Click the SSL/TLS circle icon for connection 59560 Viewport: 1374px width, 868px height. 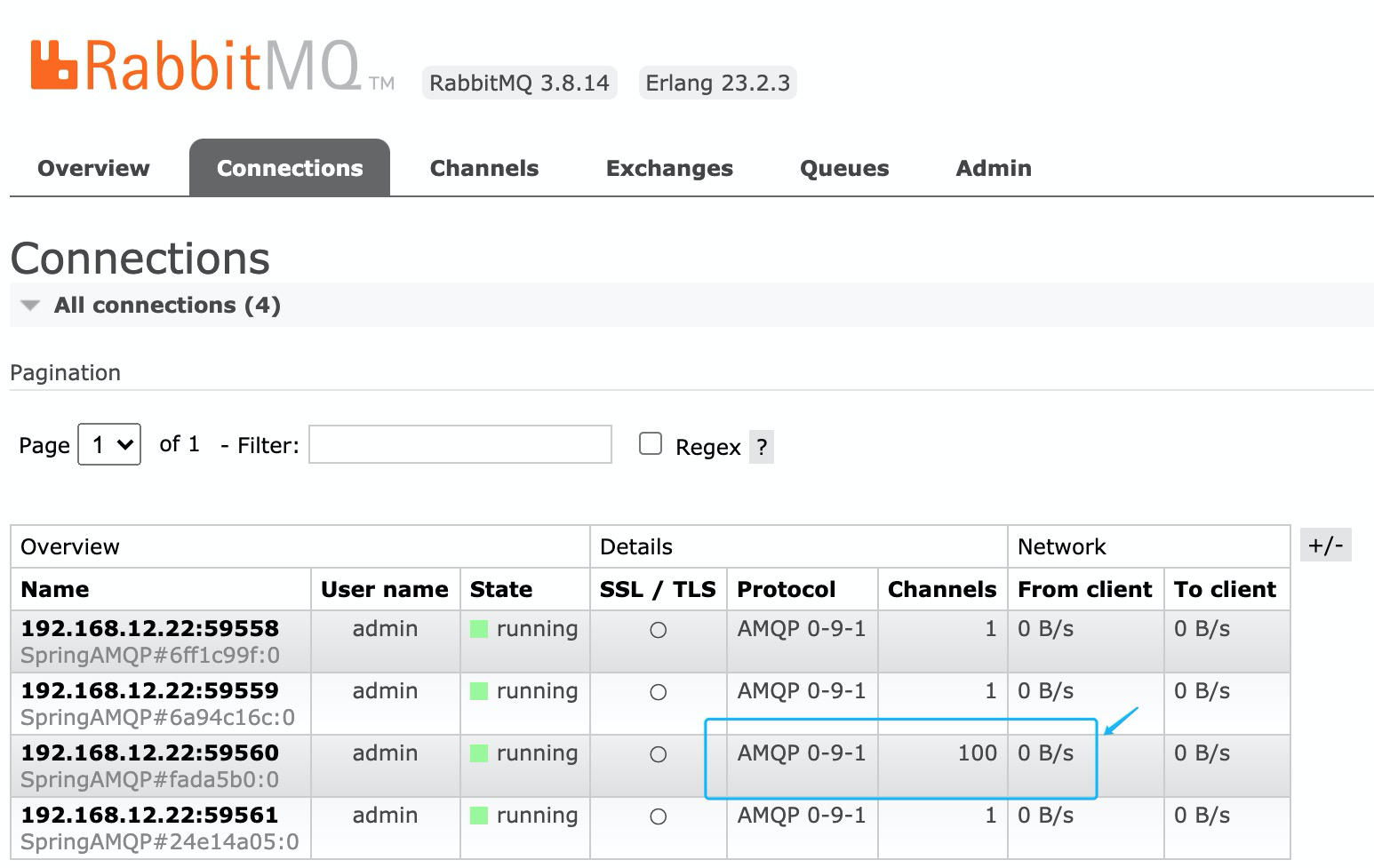(x=658, y=753)
